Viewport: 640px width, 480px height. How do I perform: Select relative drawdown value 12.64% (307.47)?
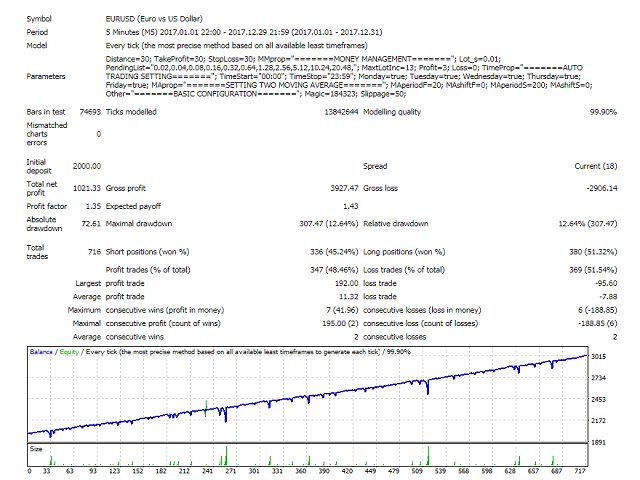[x=588, y=224]
